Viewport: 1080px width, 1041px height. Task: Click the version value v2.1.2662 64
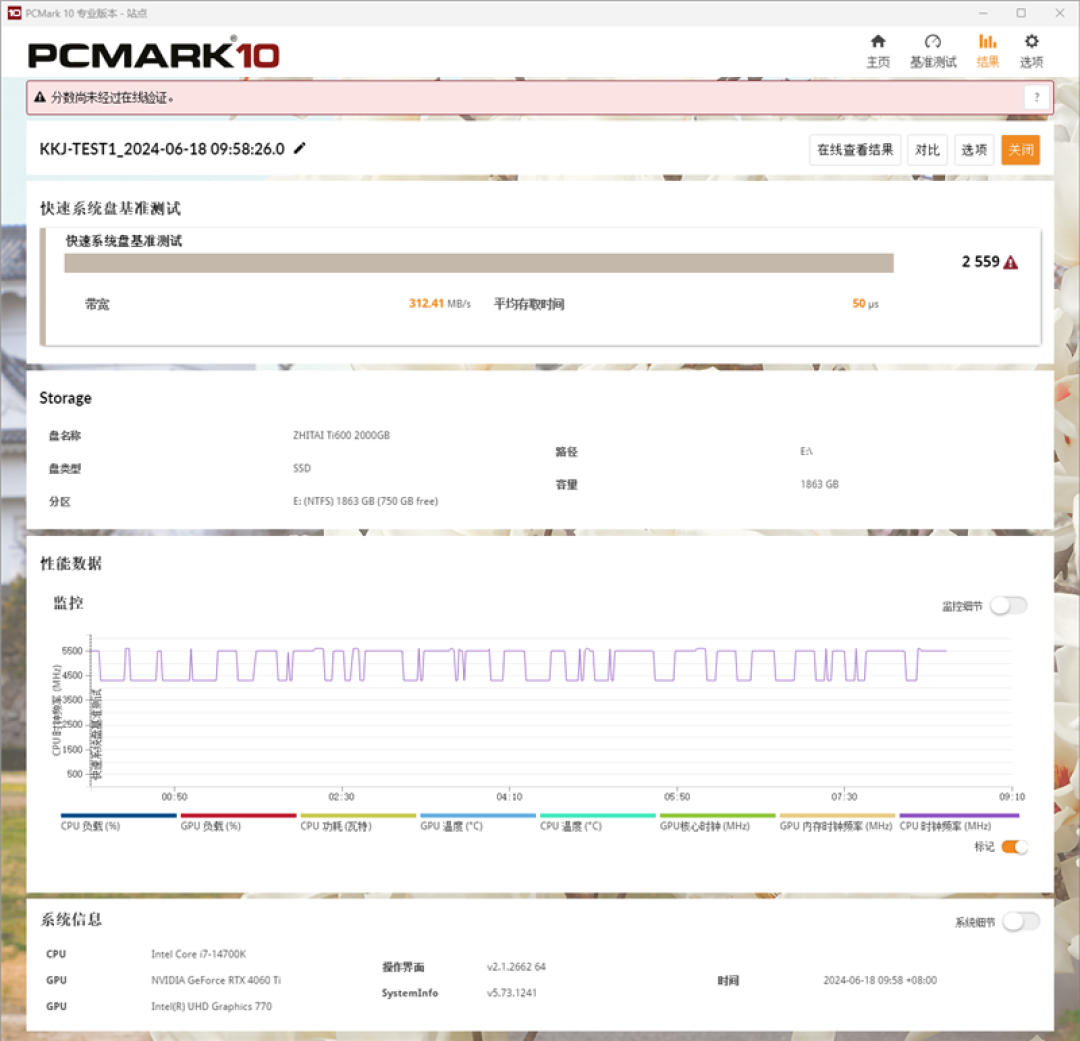pos(516,967)
